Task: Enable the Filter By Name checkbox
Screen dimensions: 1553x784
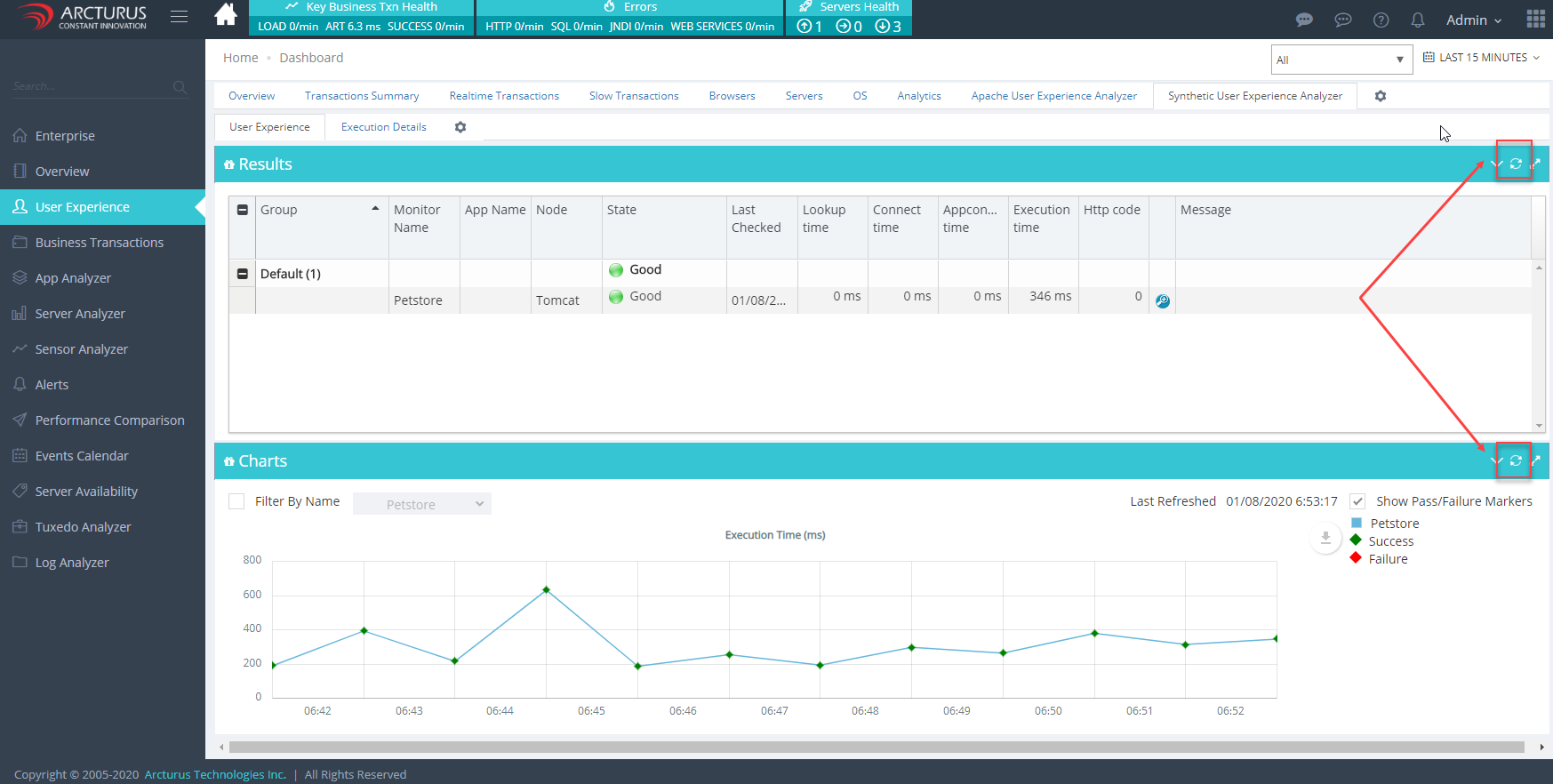Action: click(x=236, y=501)
